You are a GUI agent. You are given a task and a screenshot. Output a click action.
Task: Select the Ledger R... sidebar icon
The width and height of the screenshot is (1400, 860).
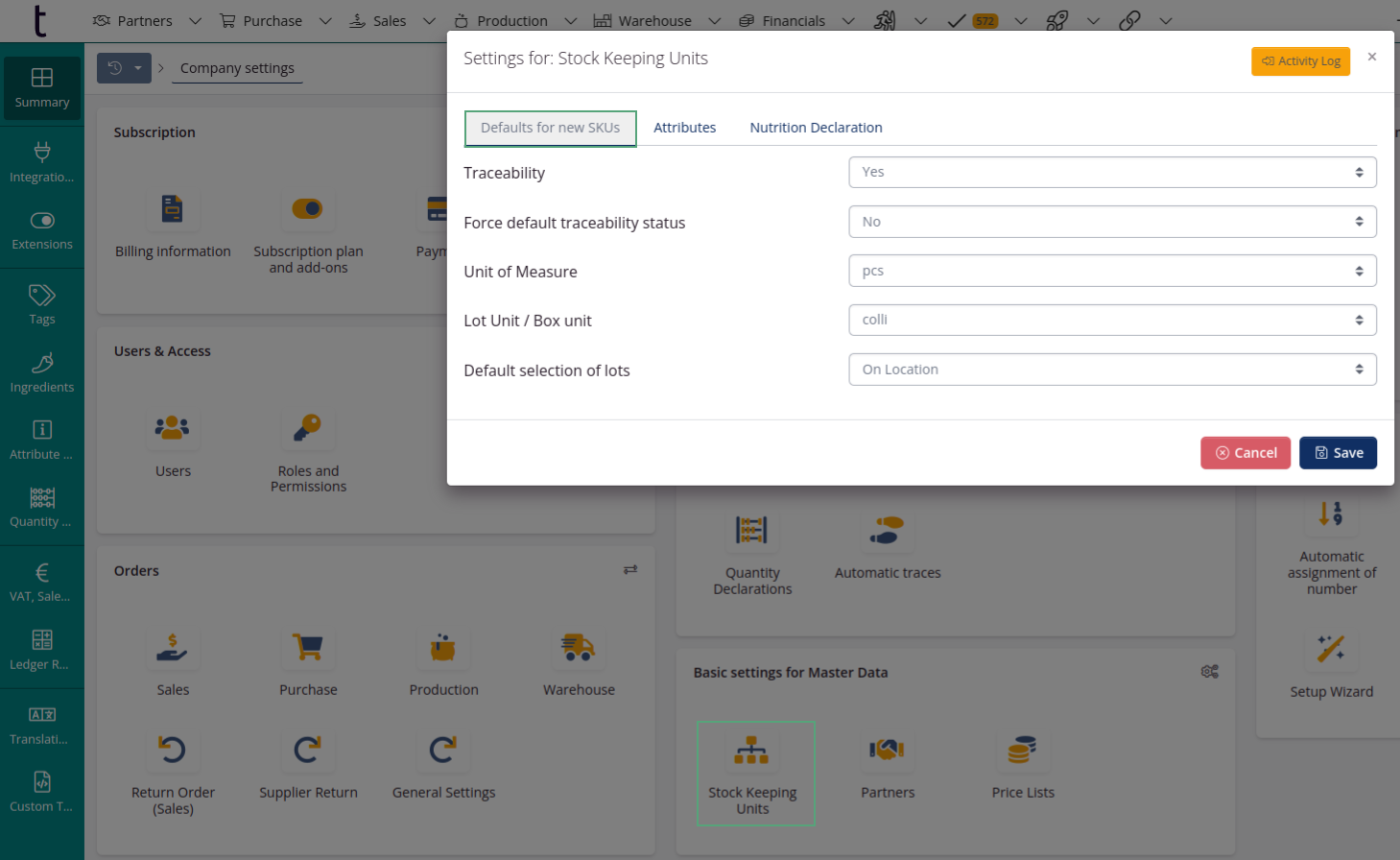point(41,649)
